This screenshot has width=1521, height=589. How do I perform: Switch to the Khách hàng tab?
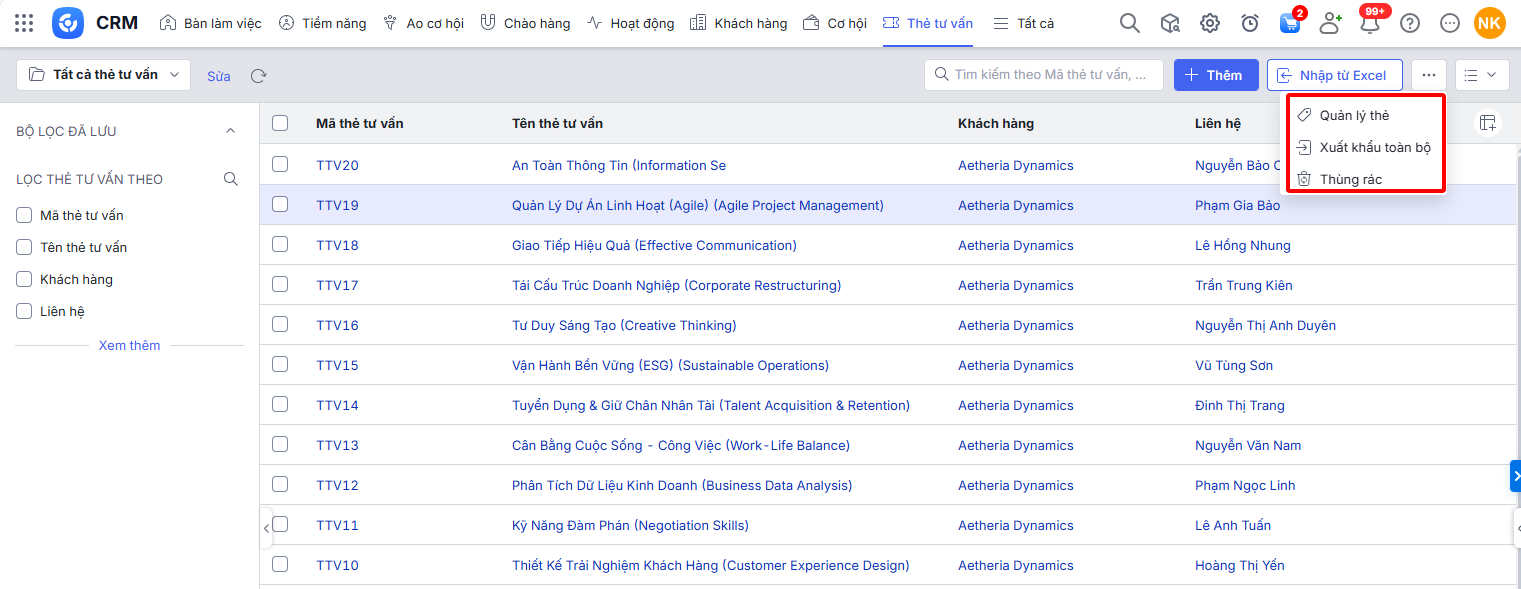click(x=739, y=23)
